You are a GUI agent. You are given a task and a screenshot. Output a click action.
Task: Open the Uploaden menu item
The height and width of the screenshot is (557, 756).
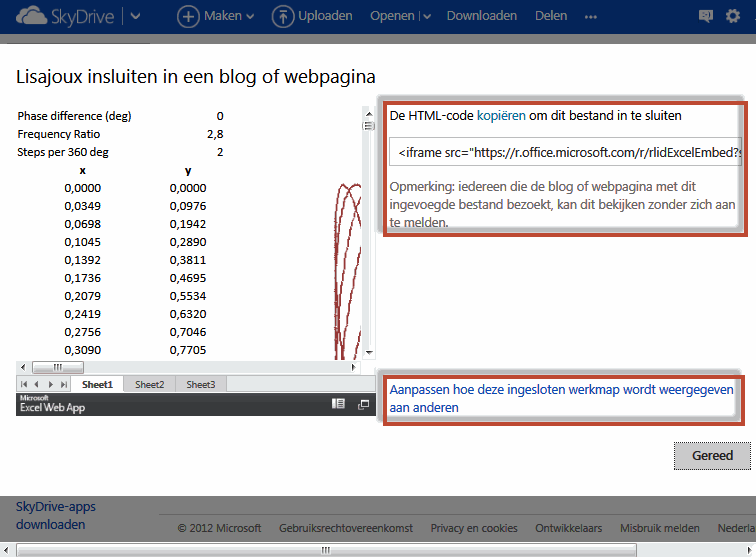coord(325,16)
